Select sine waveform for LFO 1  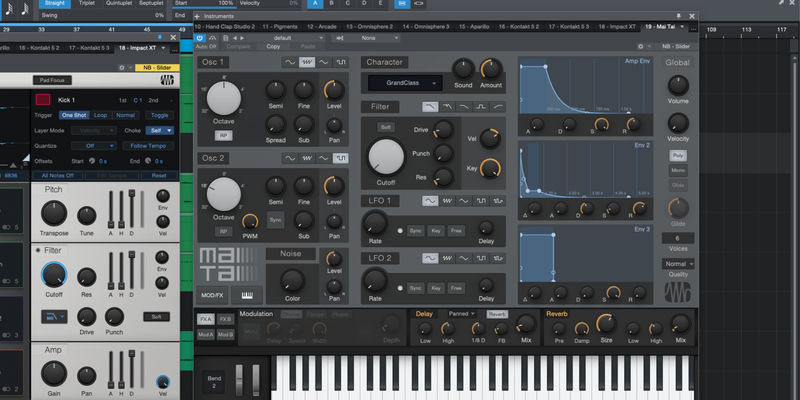point(430,201)
